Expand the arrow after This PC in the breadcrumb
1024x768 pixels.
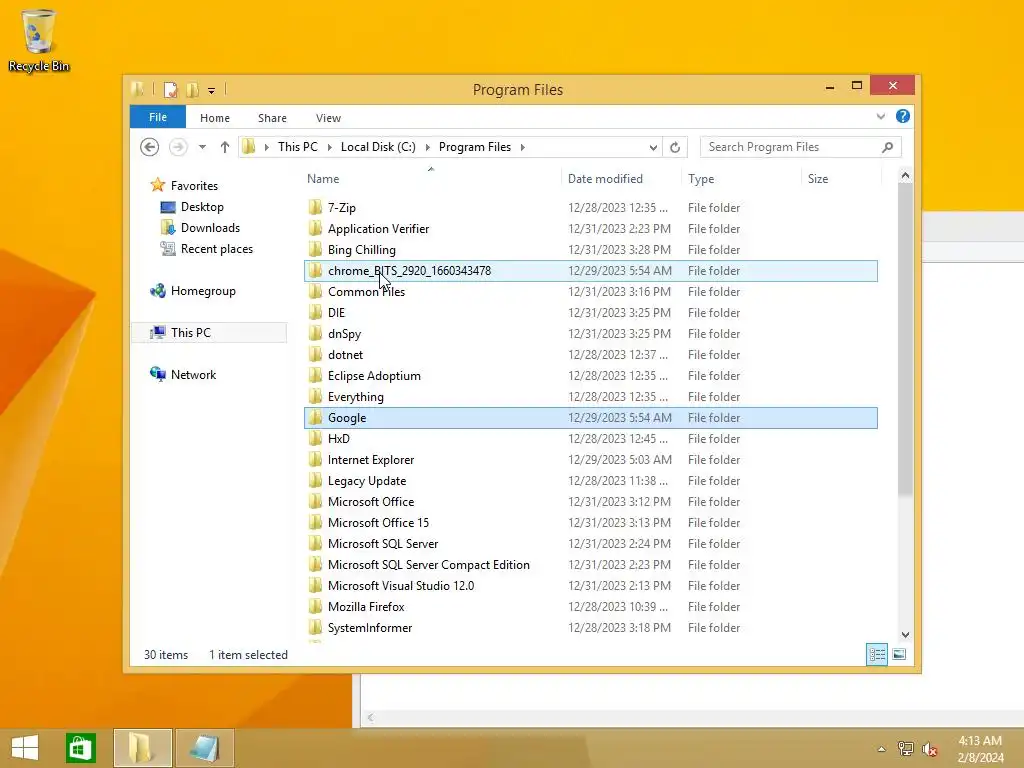pyautogui.click(x=330, y=148)
